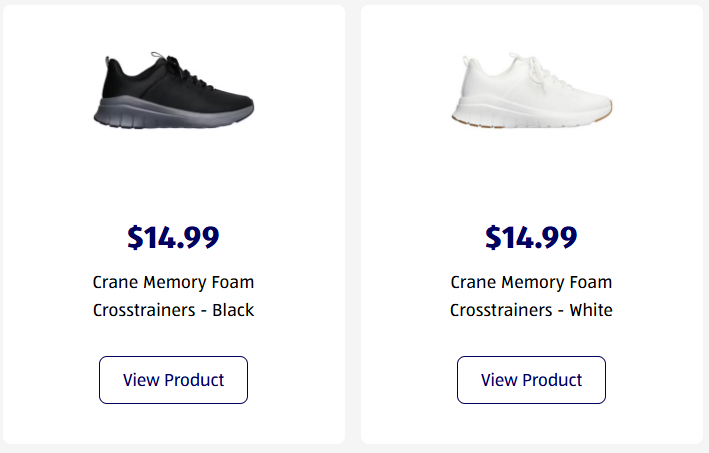Click the 'Crosstrainers - Black' text line
The image size is (709, 453).
pyautogui.click(x=173, y=310)
